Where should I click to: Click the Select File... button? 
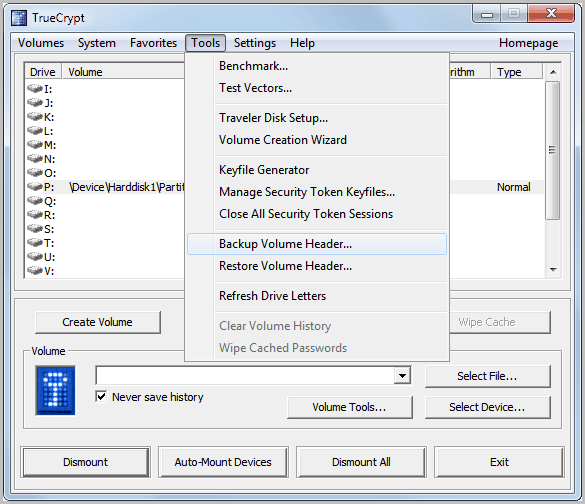pos(487,376)
